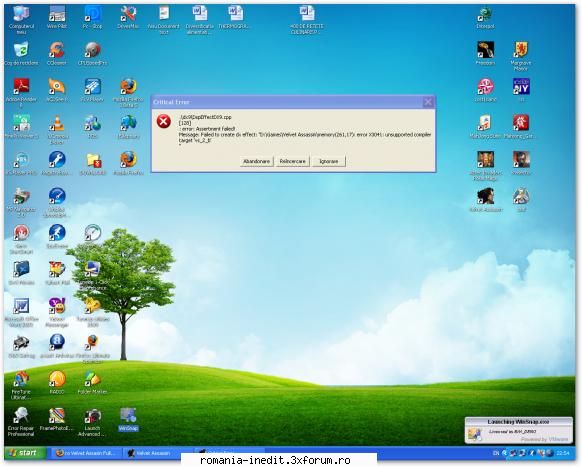This screenshot has height=467, width=582.
Task: Click the Abandonare button in the error dialog
Action: point(256,161)
